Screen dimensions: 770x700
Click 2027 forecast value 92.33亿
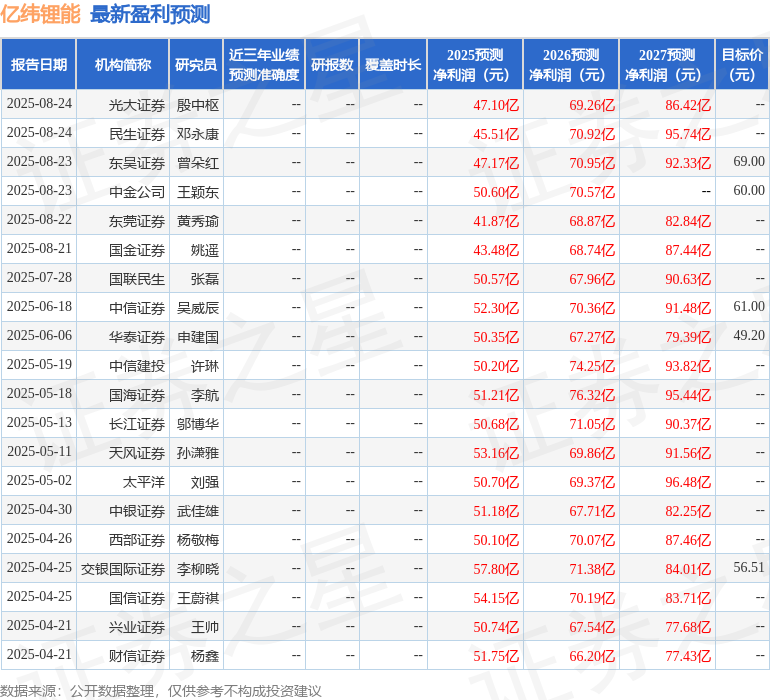[x=688, y=163]
